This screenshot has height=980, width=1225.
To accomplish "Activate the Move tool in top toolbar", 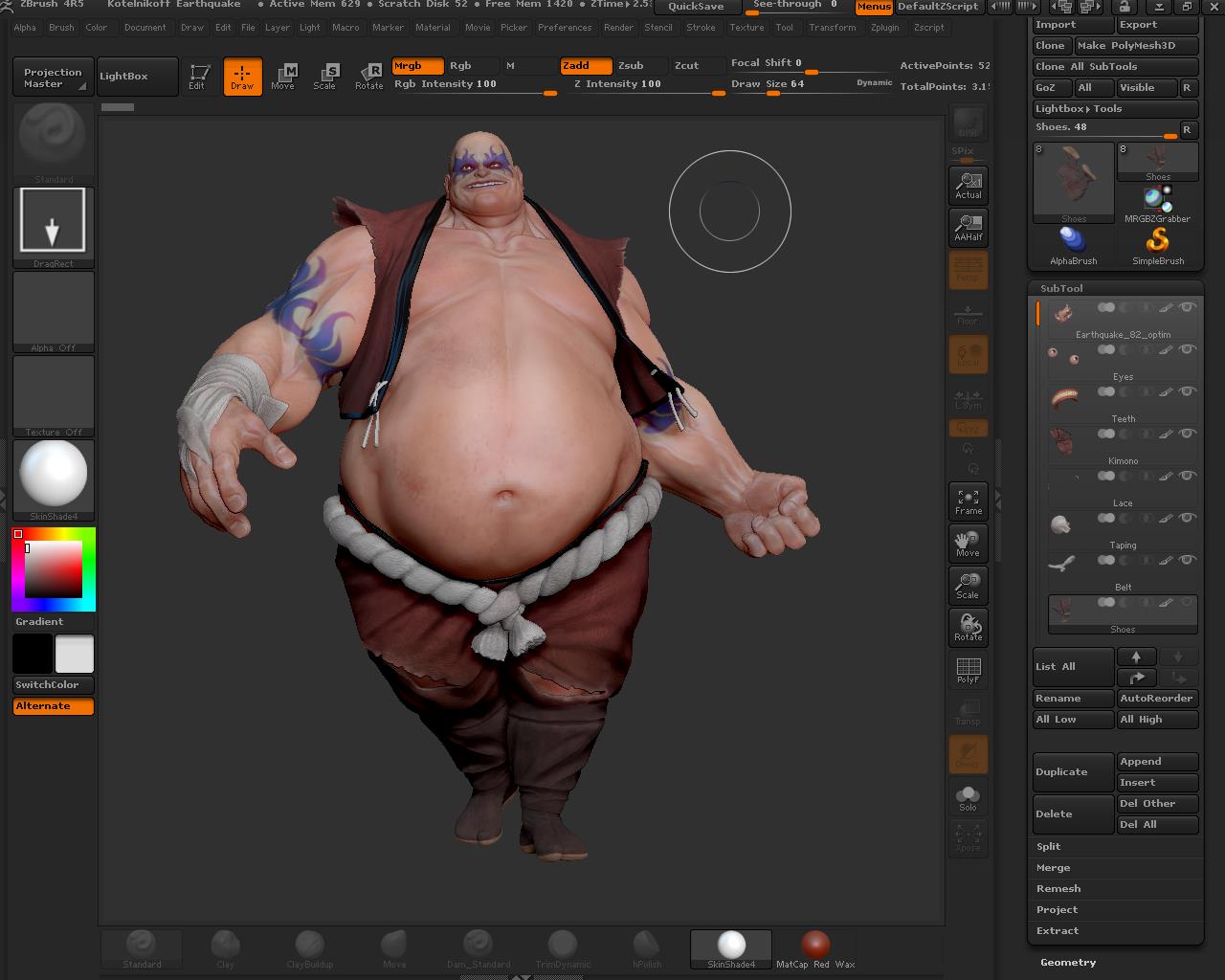I will (283, 77).
